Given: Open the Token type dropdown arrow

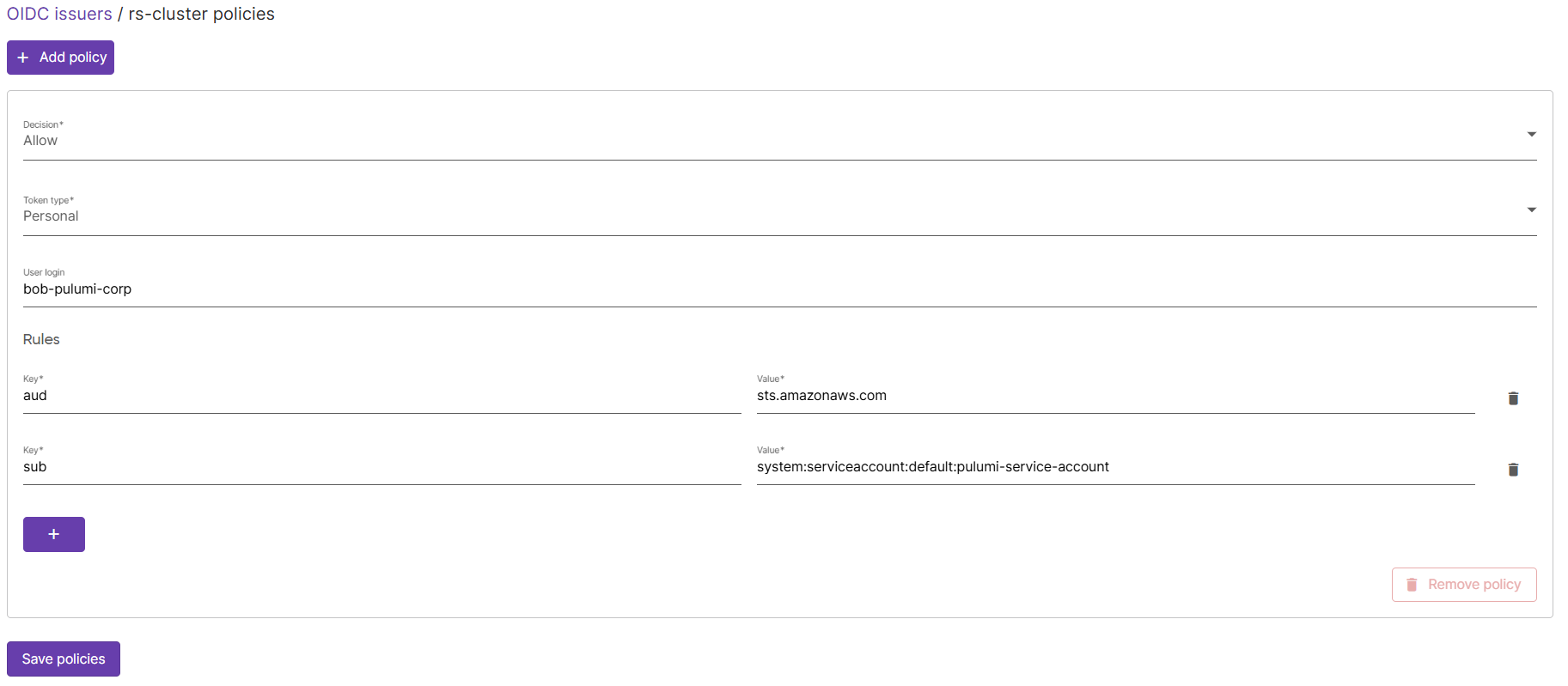Looking at the screenshot, I should coord(1532,209).
